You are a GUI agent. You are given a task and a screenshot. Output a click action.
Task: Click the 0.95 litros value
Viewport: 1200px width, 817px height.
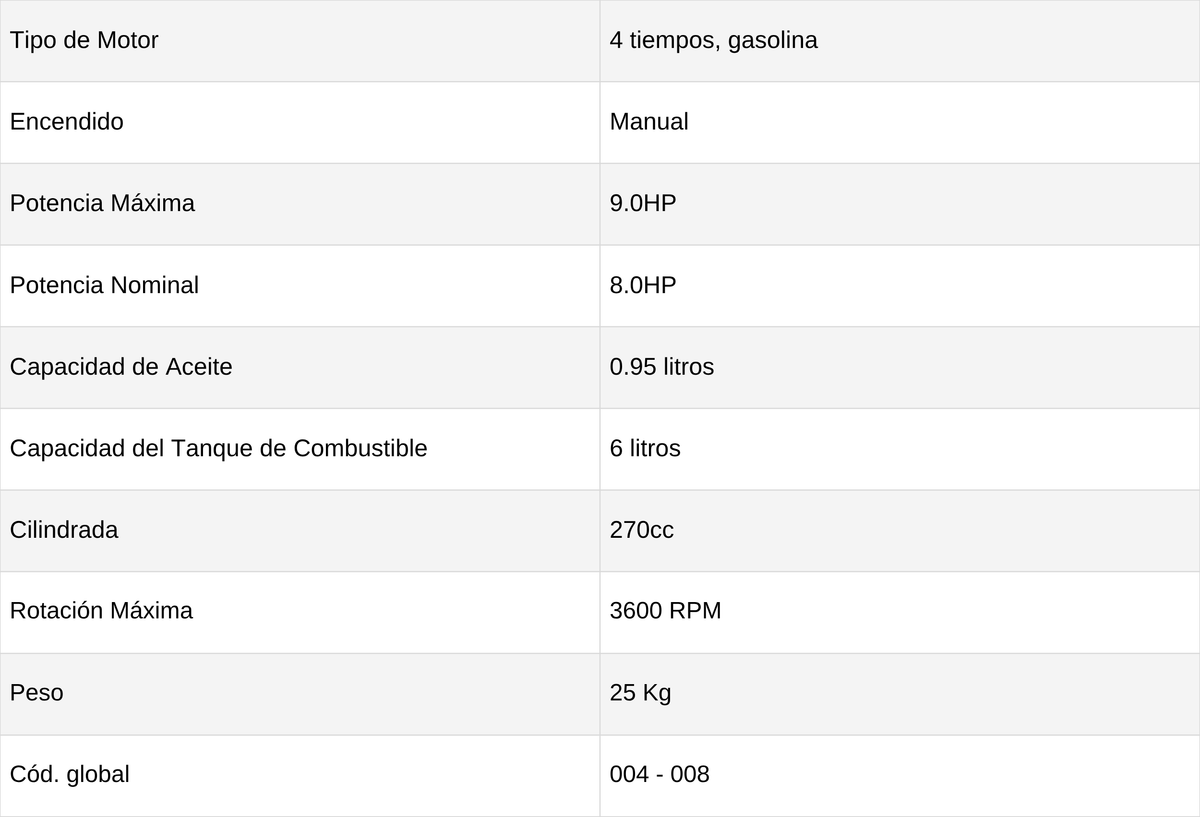(662, 367)
